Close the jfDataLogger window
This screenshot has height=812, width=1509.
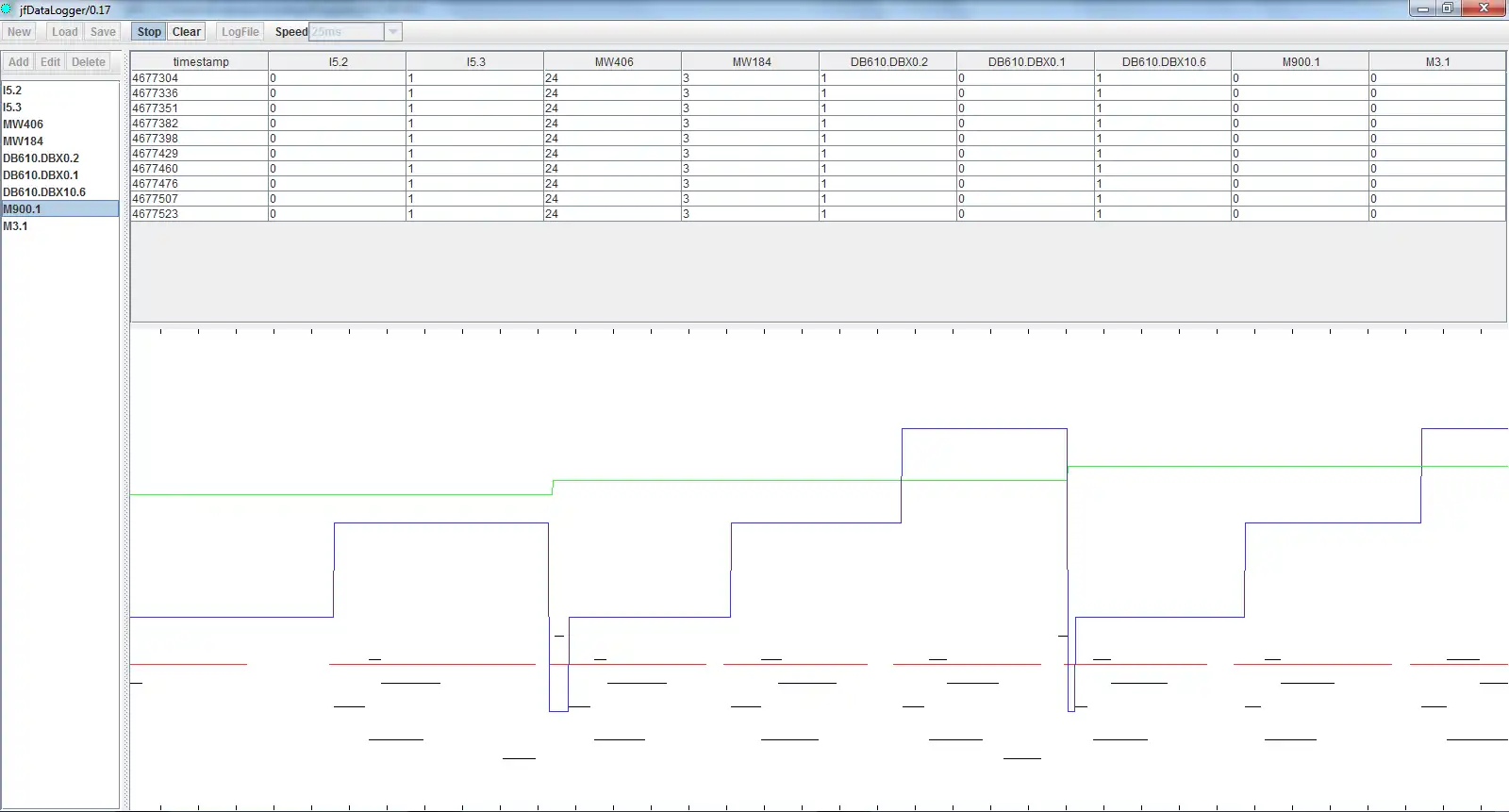[1484, 8]
